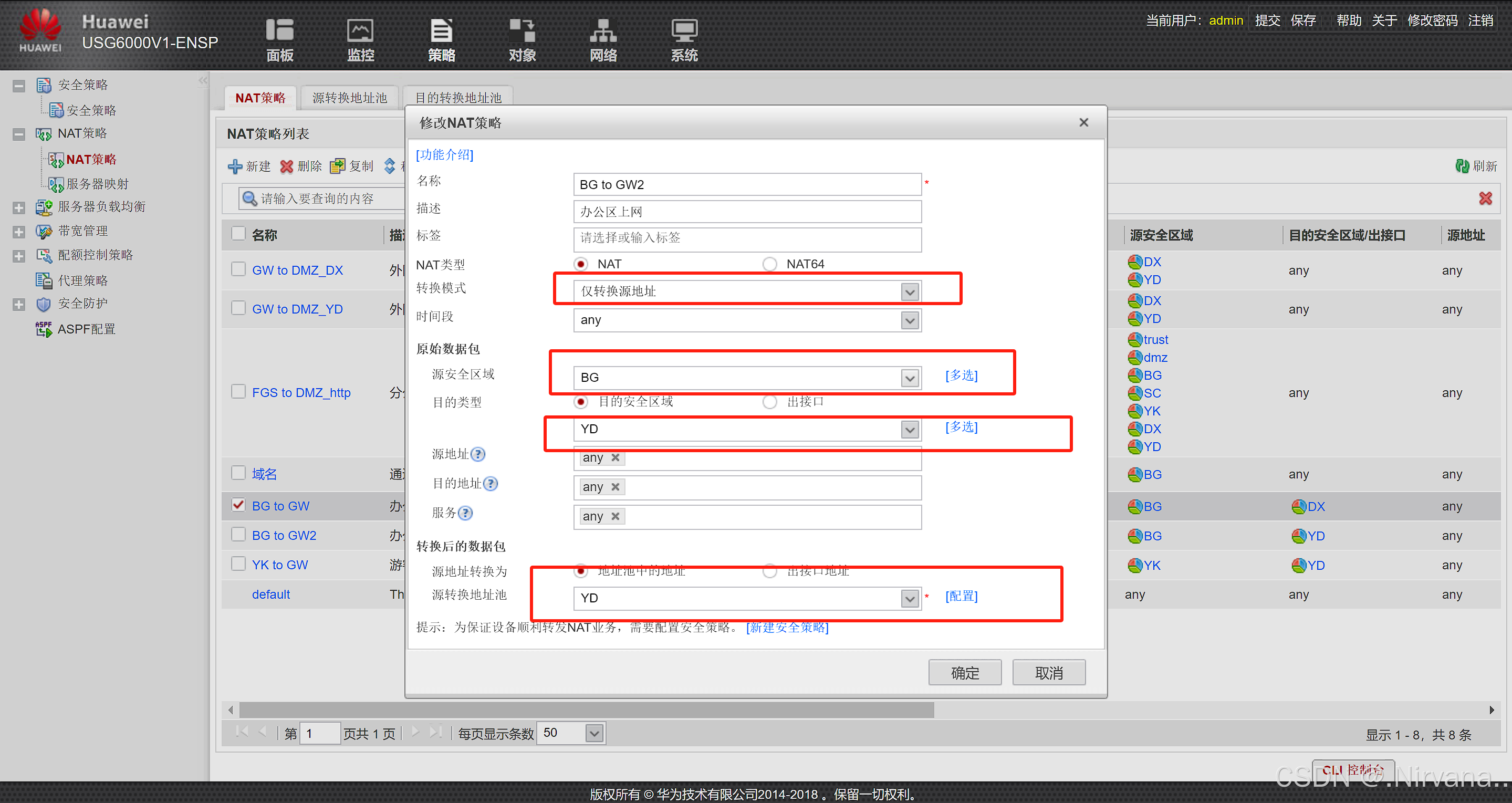Expand the 带宽管理 tree node
1512x803 pixels.
[19, 232]
